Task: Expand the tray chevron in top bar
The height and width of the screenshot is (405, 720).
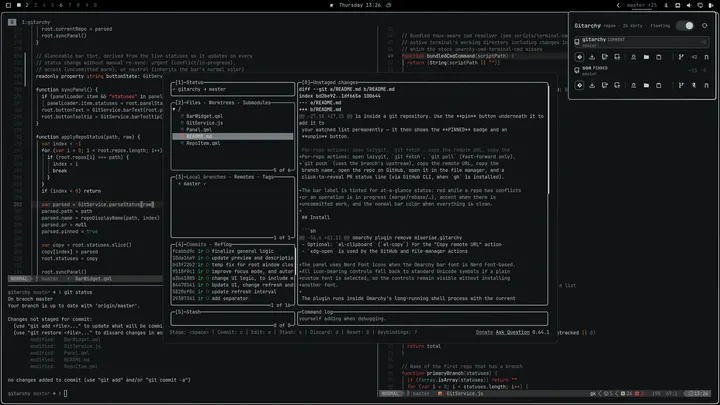Action: click(618, 5)
